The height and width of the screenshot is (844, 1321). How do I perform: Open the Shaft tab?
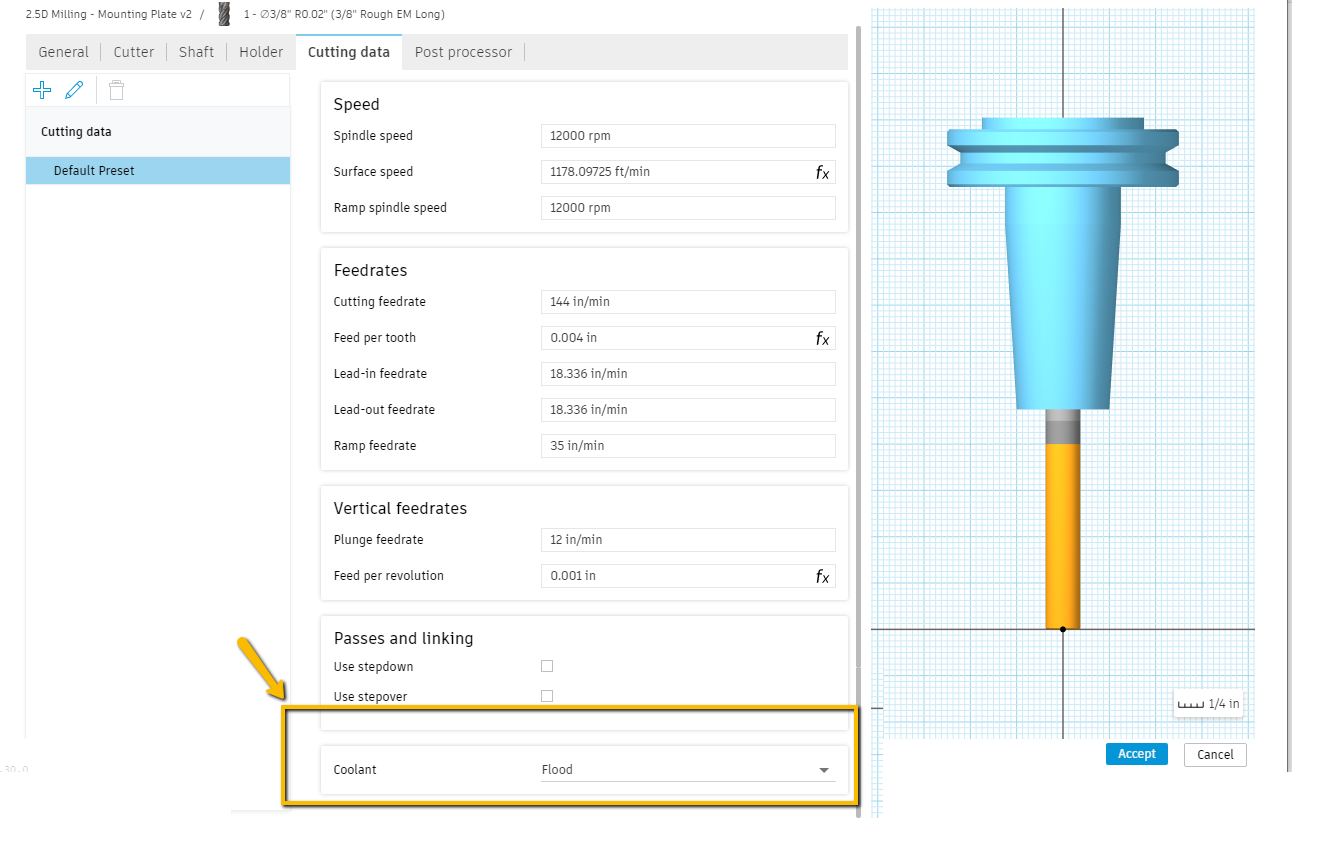tap(196, 51)
